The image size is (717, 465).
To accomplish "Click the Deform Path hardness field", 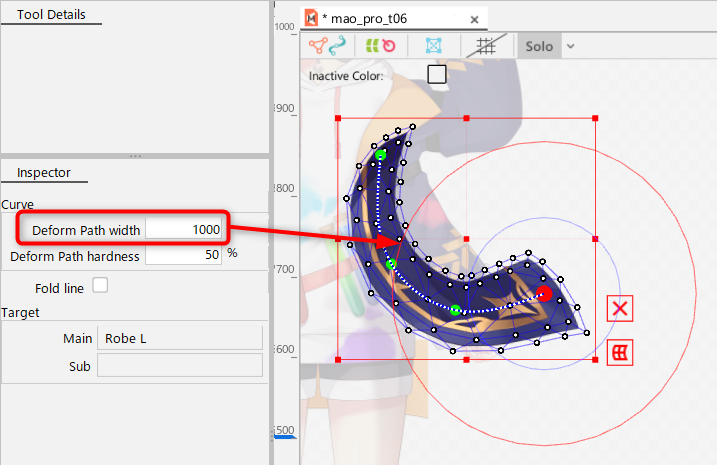I will tap(184, 255).
